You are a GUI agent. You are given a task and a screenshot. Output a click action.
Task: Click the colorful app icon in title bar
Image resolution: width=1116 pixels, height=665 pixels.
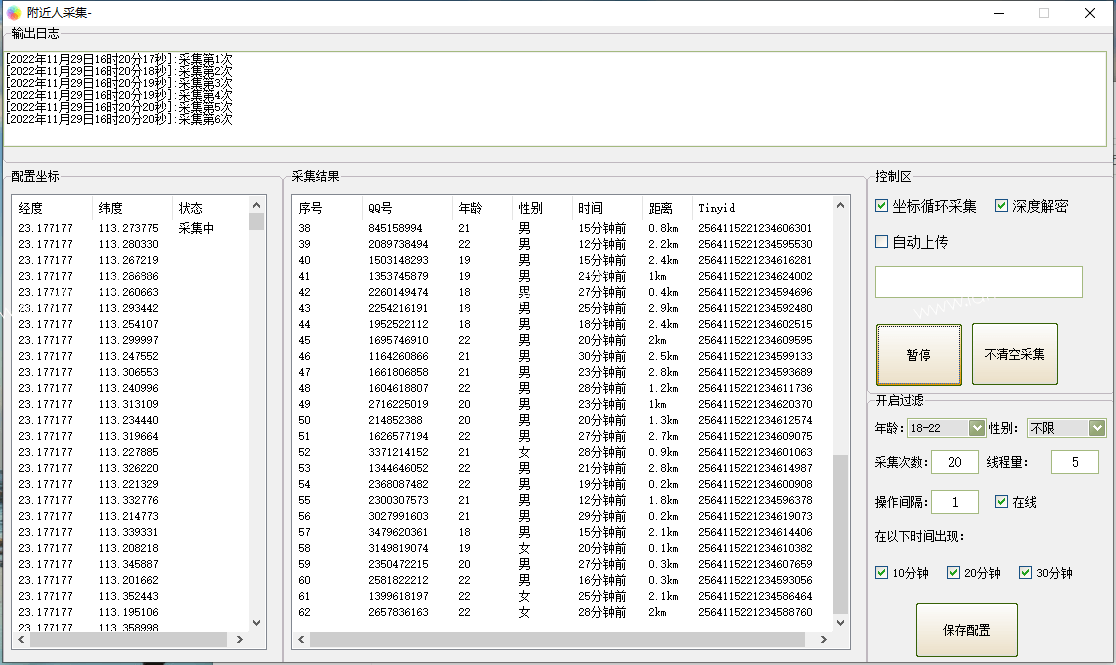(14, 13)
